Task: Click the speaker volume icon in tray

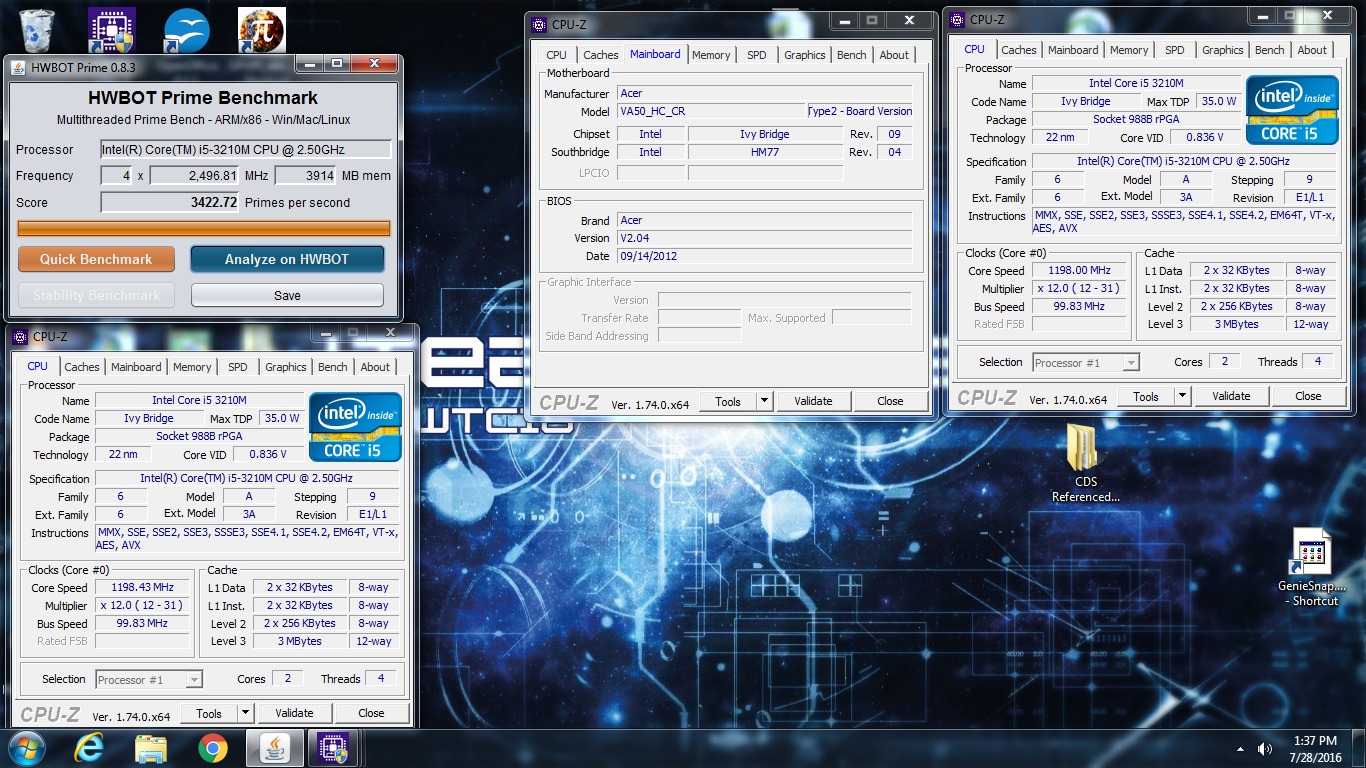Action: coord(1264,748)
